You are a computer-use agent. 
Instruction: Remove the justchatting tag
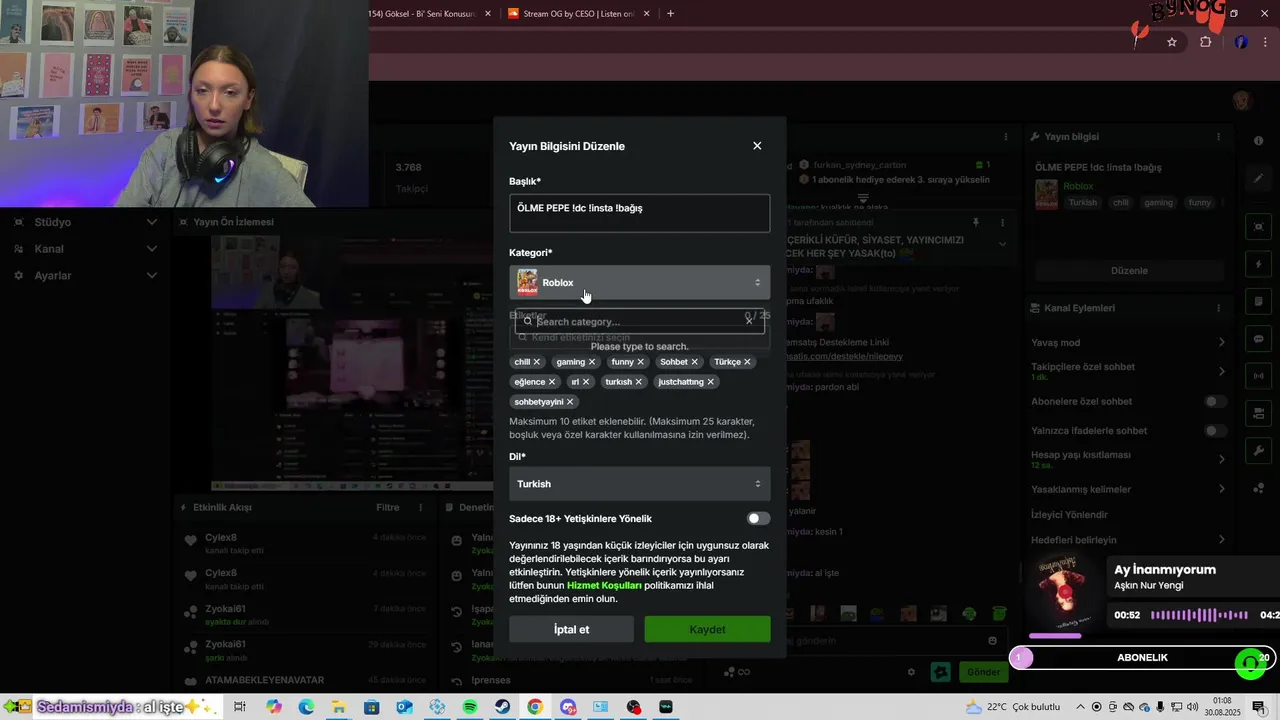[x=711, y=382]
